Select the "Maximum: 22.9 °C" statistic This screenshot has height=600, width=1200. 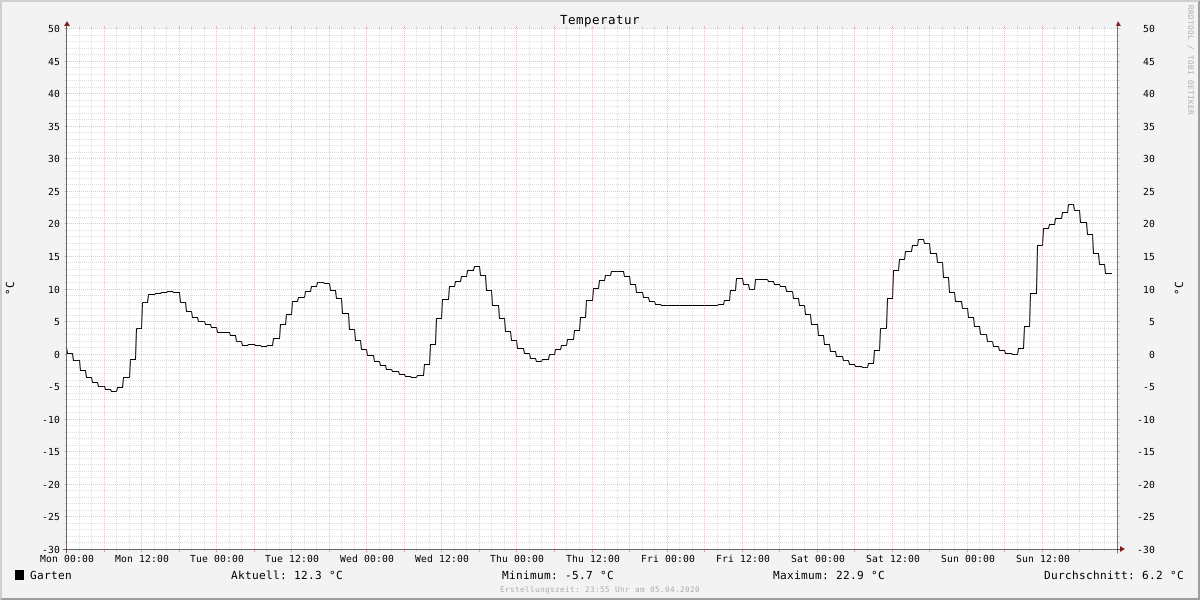click(829, 575)
